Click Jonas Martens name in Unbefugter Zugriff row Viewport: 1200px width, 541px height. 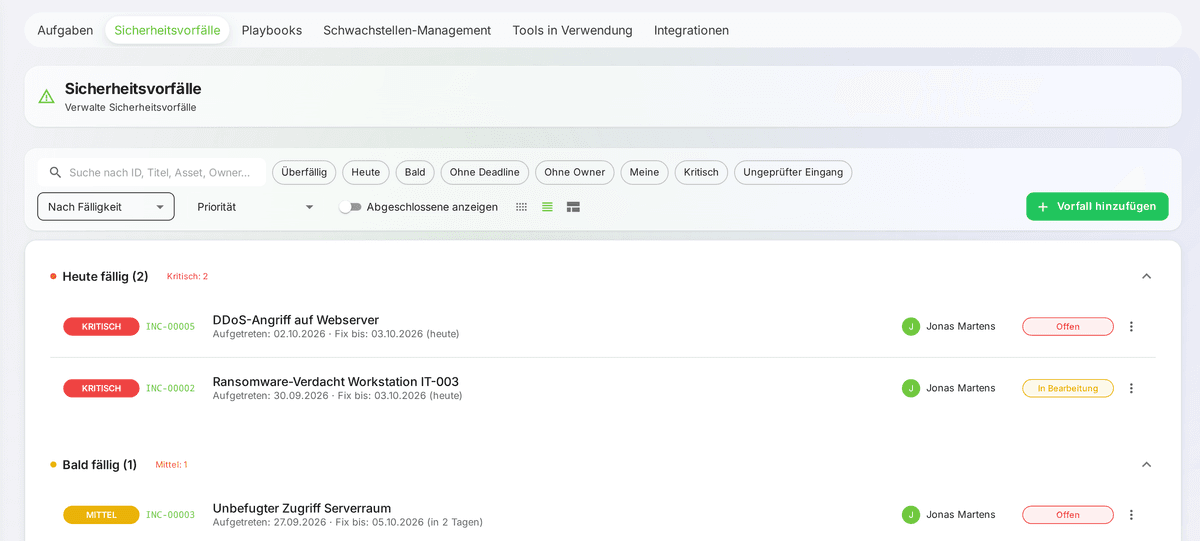961,515
